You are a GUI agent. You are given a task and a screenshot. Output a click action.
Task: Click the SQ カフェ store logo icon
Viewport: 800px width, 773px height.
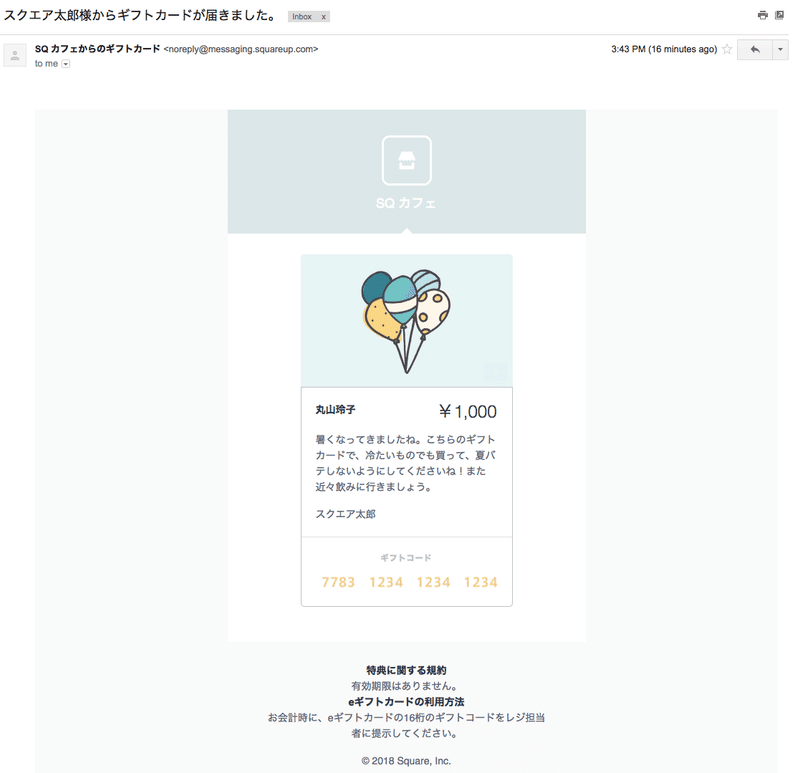click(x=407, y=161)
